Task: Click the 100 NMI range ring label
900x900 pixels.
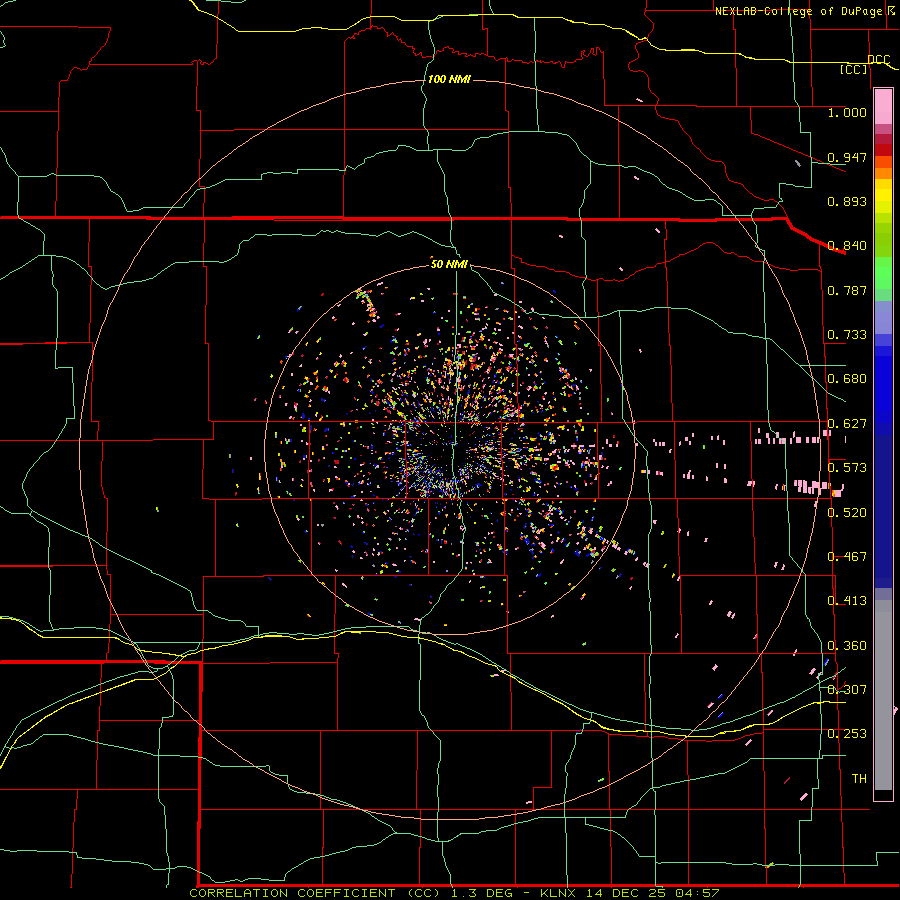Action: pyautogui.click(x=449, y=79)
